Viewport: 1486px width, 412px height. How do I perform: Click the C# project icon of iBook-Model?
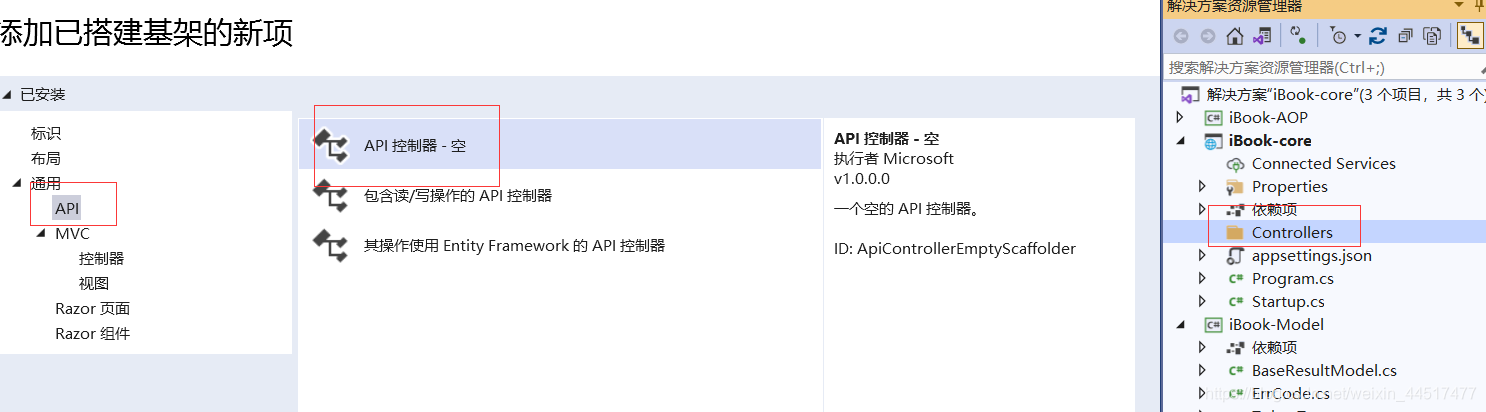(1213, 325)
